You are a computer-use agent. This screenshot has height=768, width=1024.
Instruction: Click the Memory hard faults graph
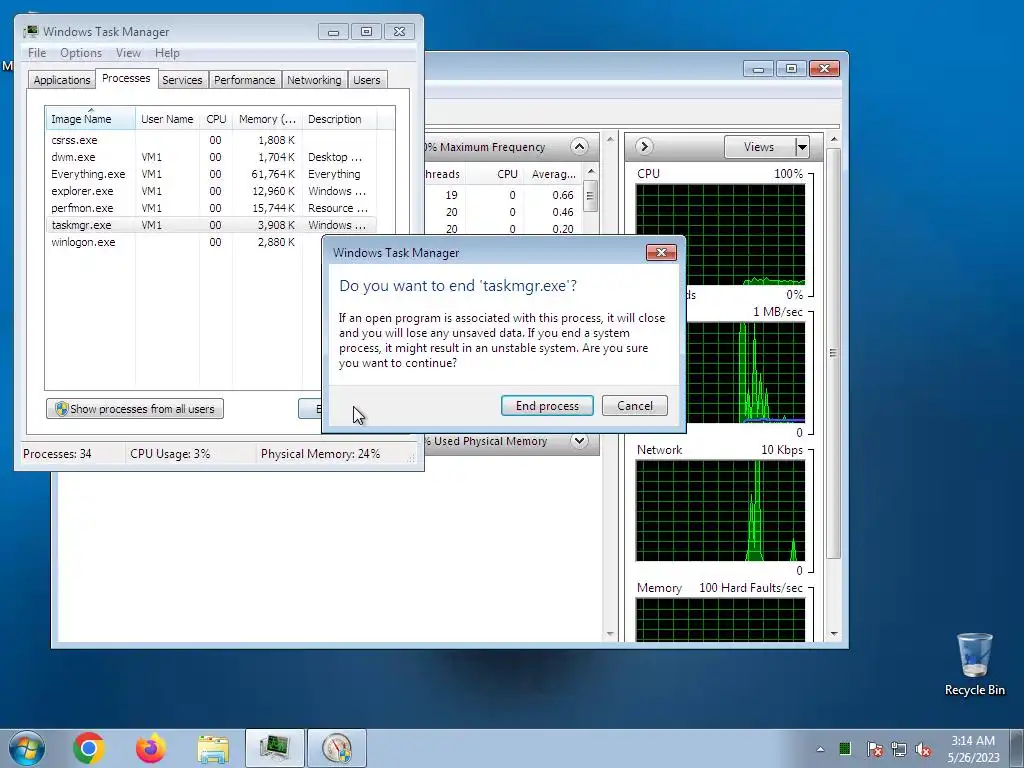point(720,619)
